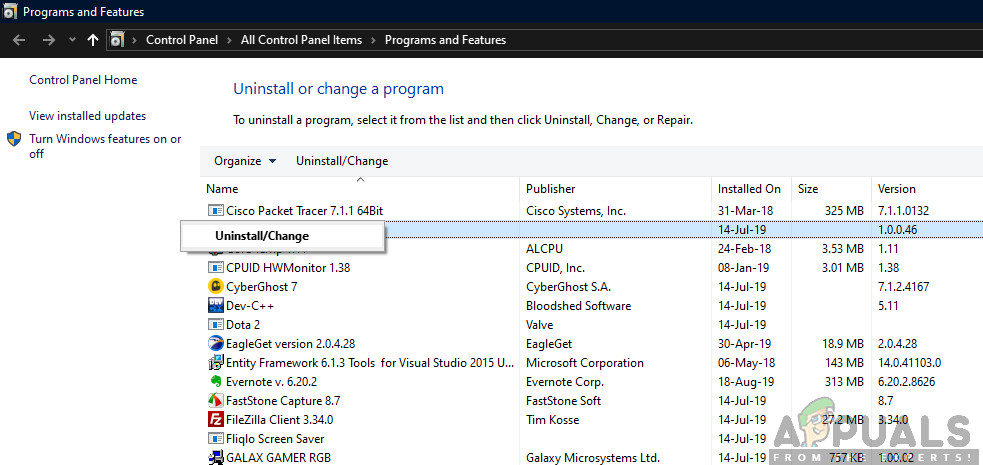Click the CyberGhost 7 program icon

215,287
